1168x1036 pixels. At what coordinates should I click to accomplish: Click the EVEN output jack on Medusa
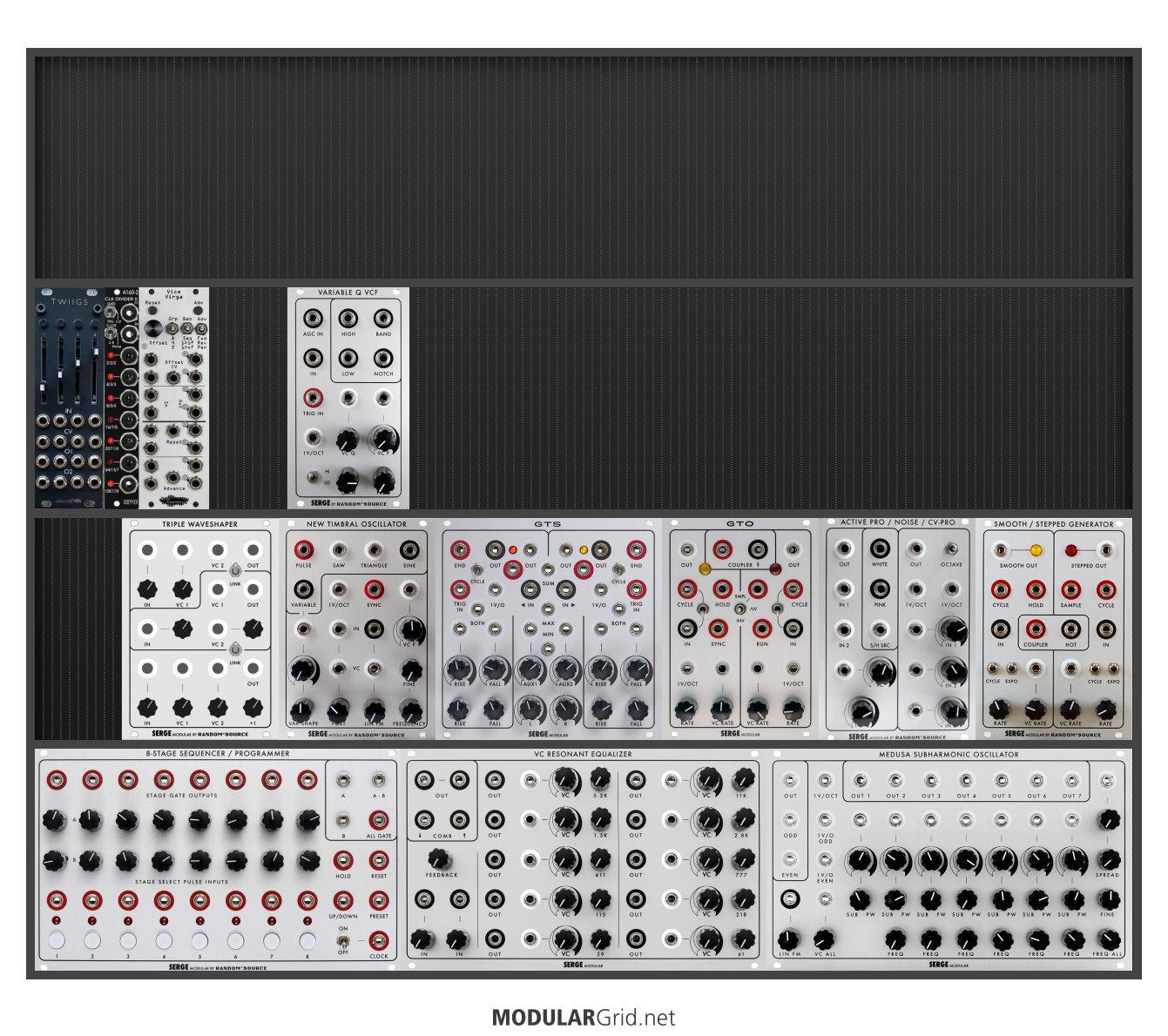790,860
